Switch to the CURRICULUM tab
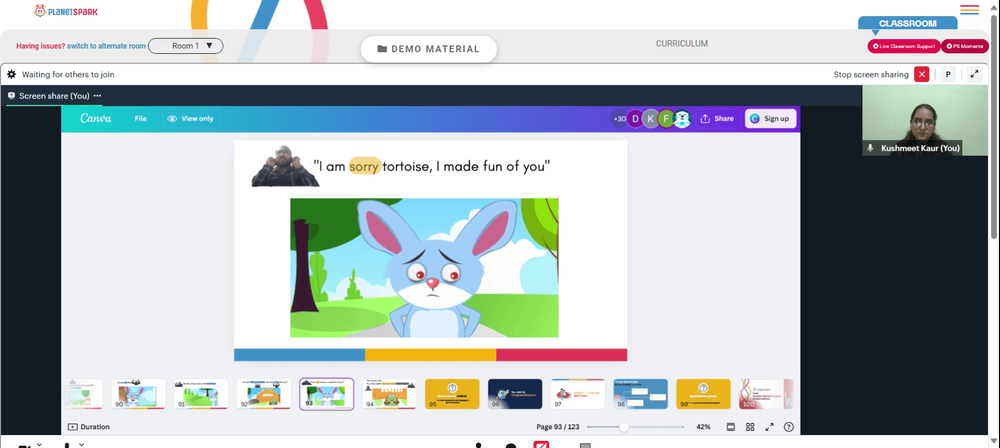The height and width of the screenshot is (448, 1000). pos(682,43)
